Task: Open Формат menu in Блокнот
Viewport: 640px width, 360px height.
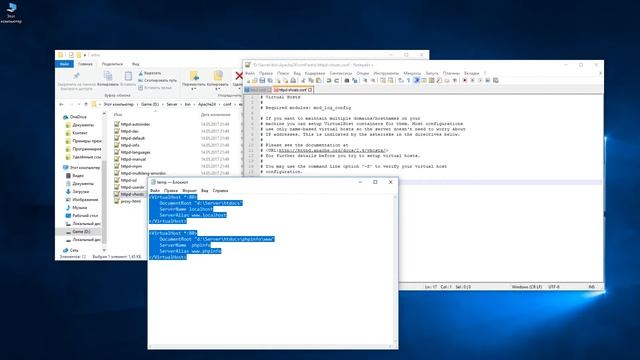Action: point(189,191)
